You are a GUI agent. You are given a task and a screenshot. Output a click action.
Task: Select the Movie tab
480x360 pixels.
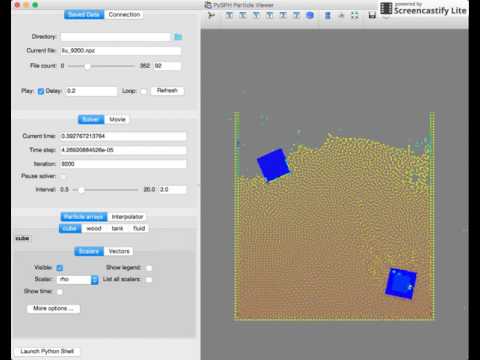[117, 119]
